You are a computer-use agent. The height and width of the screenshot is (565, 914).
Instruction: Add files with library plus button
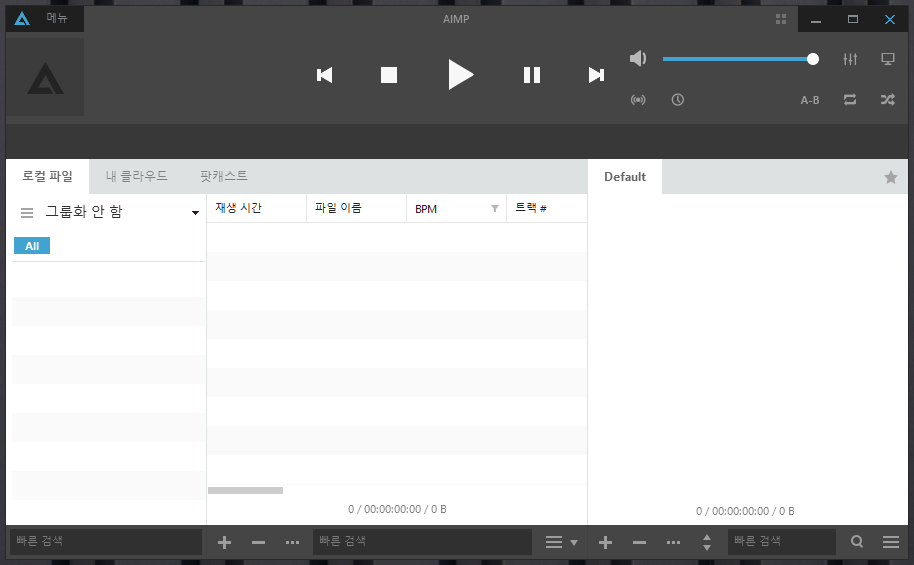coord(224,542)
